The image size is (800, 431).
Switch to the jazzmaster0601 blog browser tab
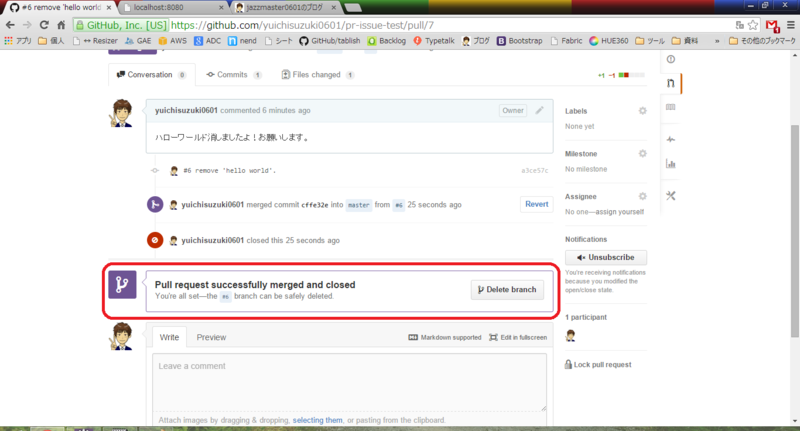coord(286,8)
